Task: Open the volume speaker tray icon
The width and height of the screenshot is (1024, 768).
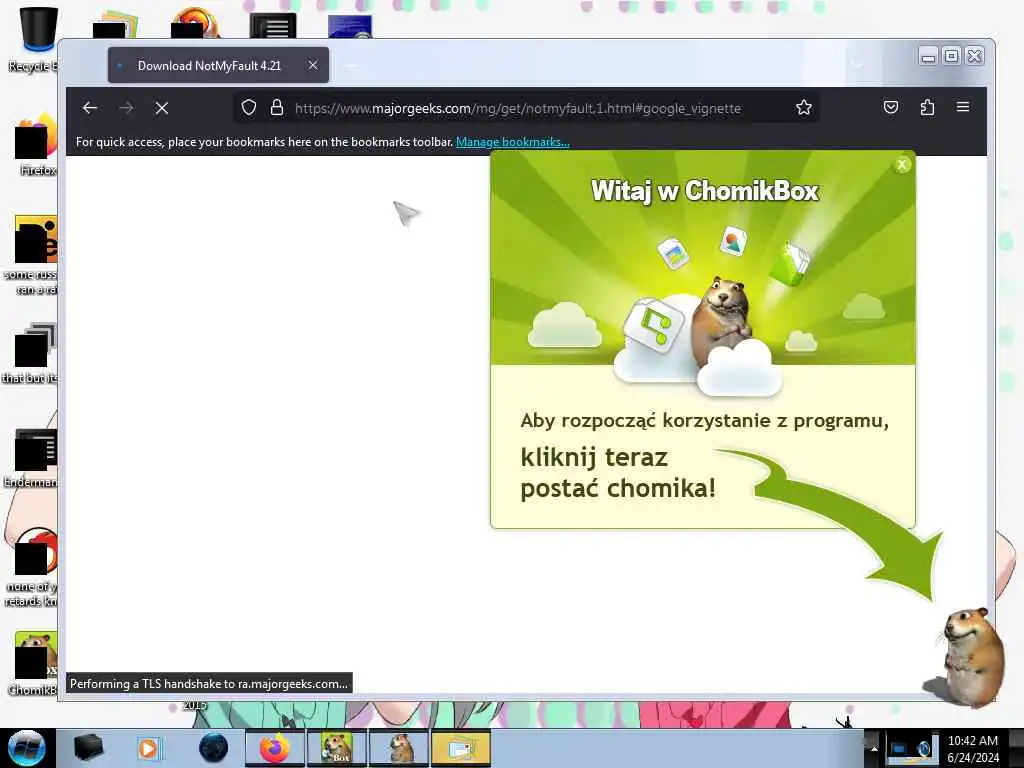Action: [x=925, y=749]
